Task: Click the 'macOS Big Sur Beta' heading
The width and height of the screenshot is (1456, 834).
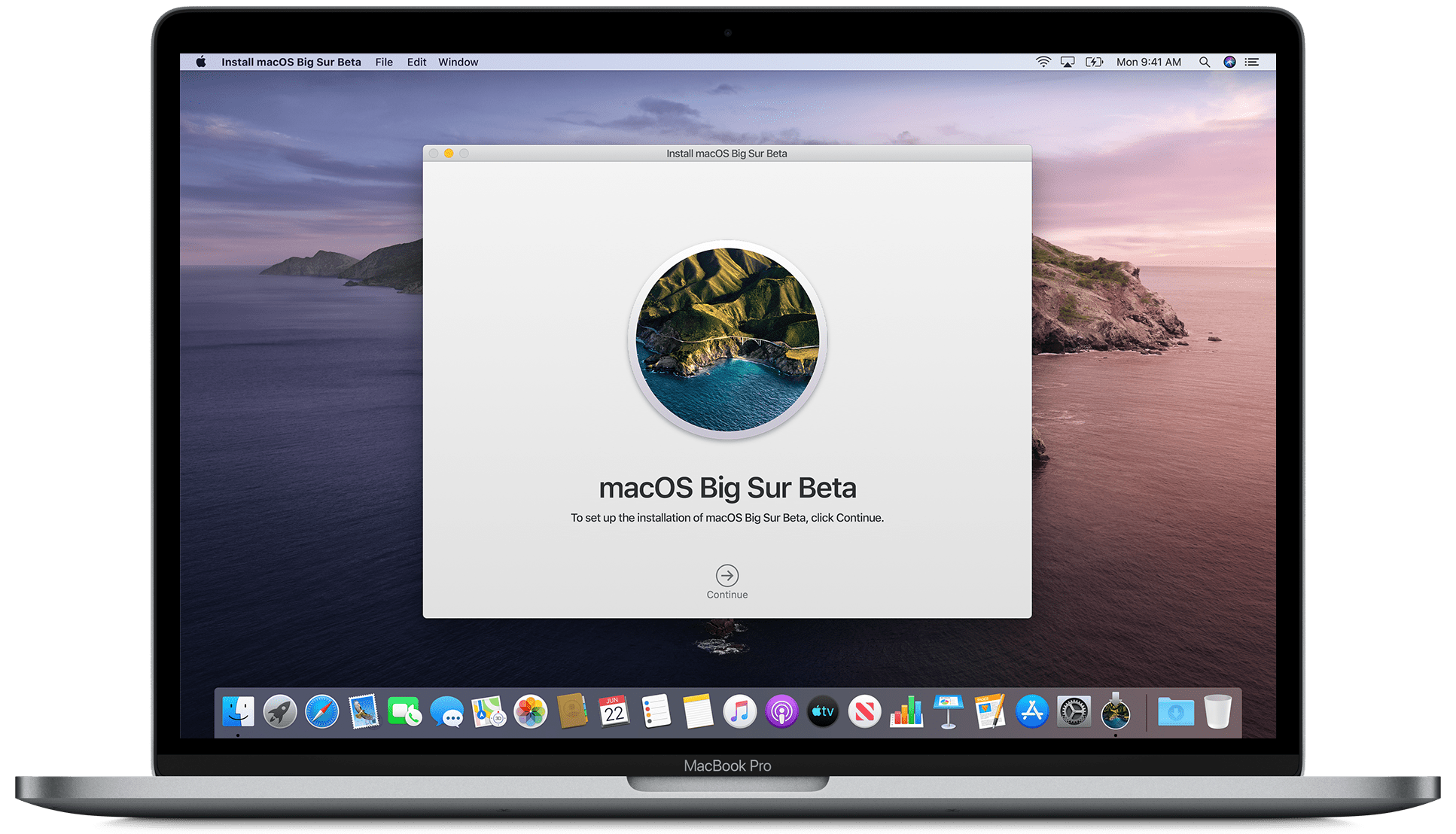Action: (727, 489)
